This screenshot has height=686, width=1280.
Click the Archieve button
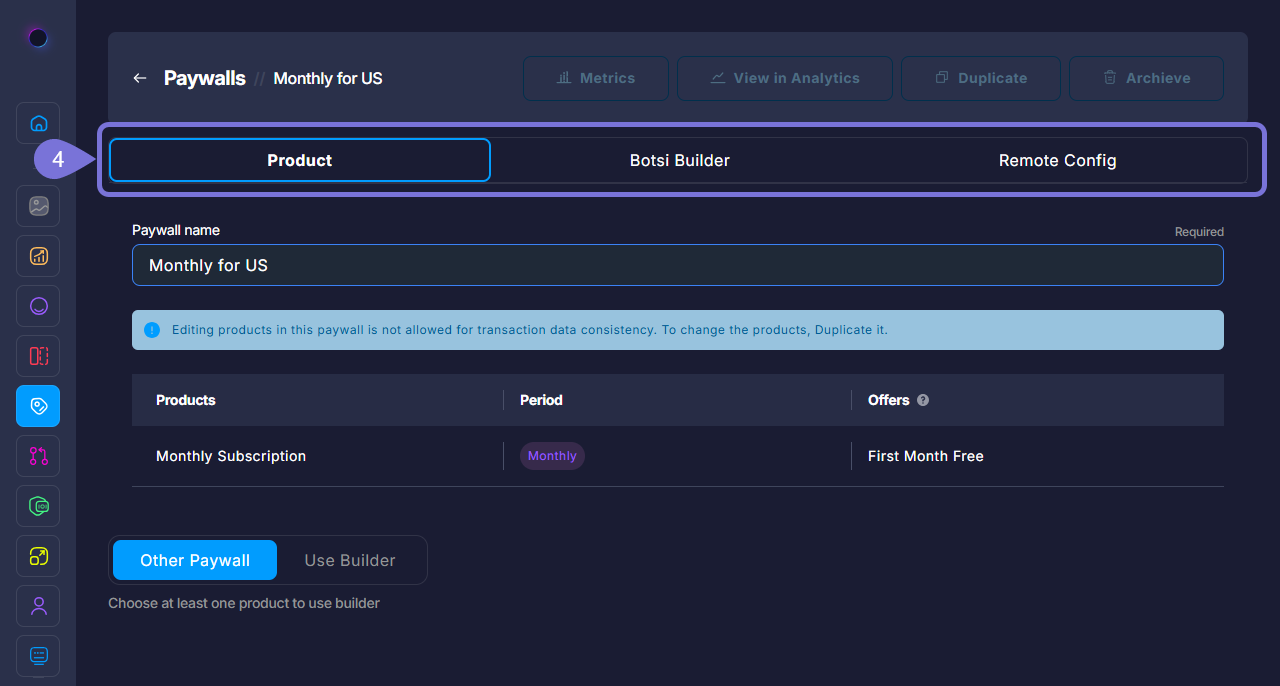pyautogui.click(x=1146, y=78)
